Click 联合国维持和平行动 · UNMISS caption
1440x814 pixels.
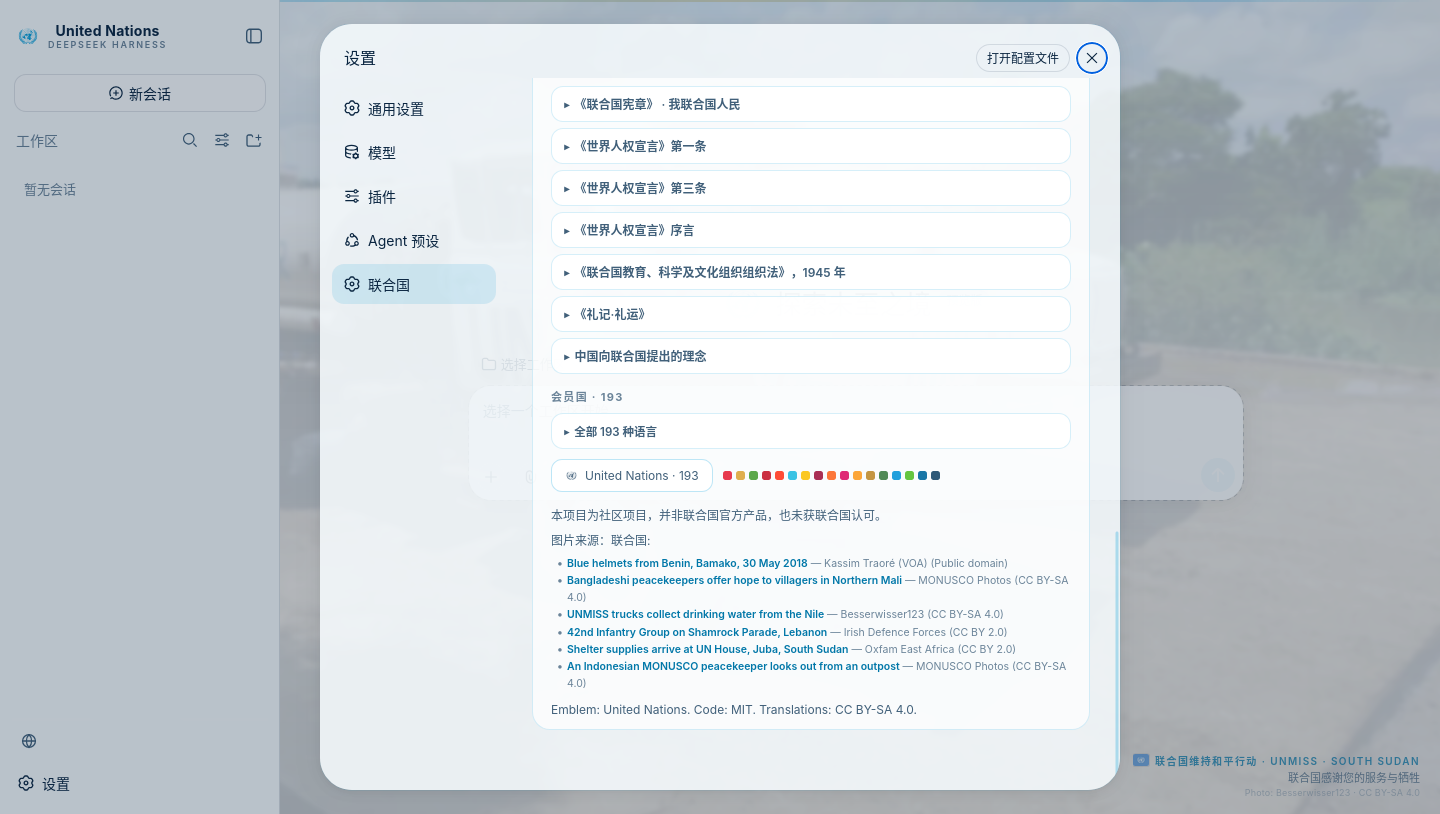[x=1287, y=761]
